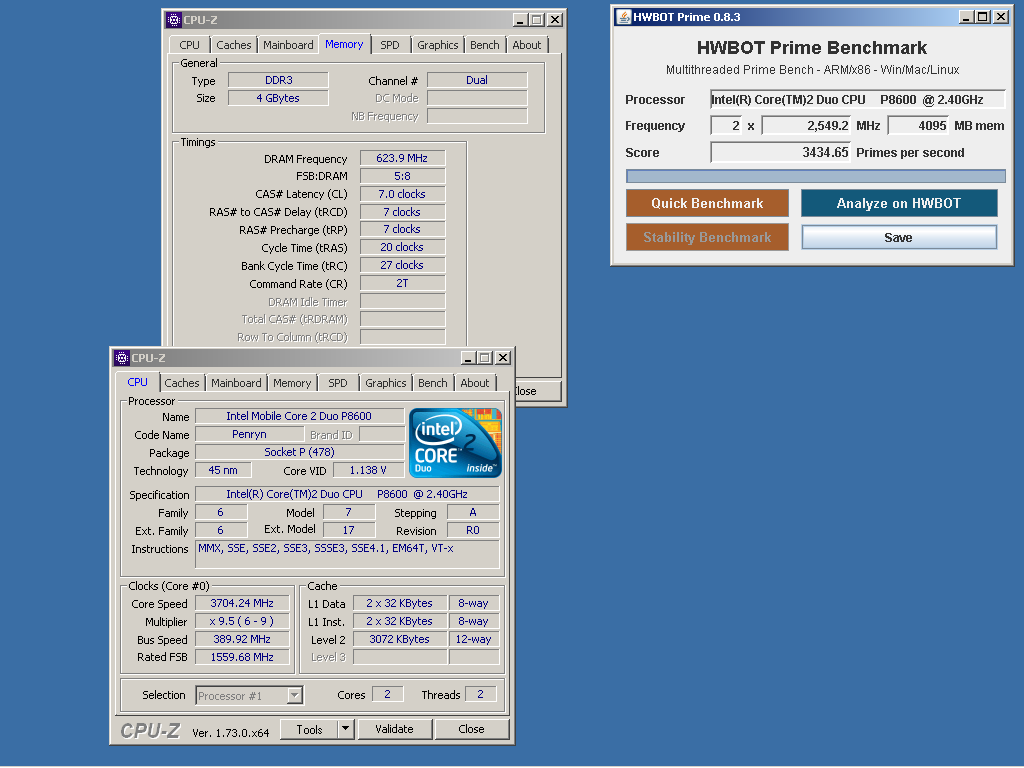
Task: Click Bank Cycle Time value 27 clocks
Action: [402, 265]
